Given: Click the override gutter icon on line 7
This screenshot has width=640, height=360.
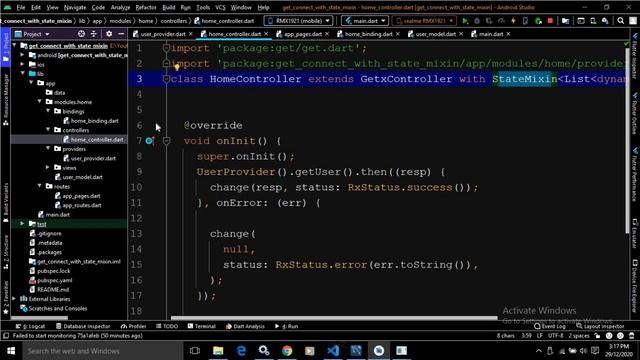Looking at the screenshot, I should coord(149,141).
